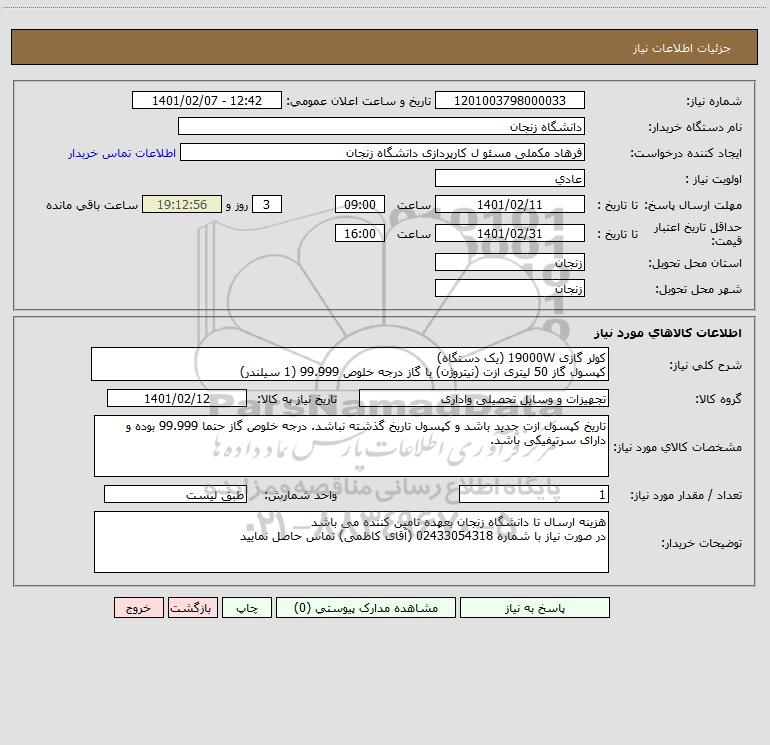Click the تاریخ و ساعت اعلان عمومی label
Screen dimensions: 770x745
[358, 101]
